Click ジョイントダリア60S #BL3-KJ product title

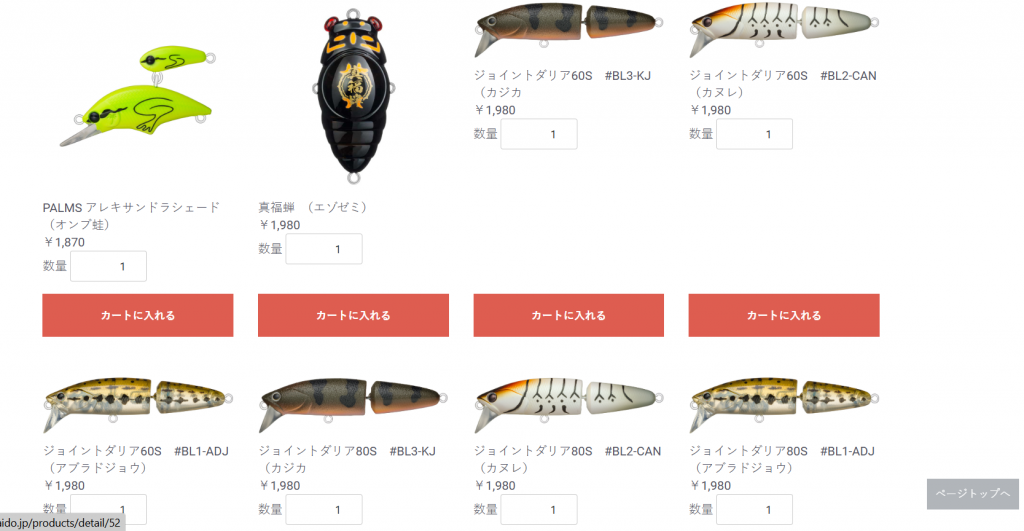pyautogui.click(x=562, y=84)
